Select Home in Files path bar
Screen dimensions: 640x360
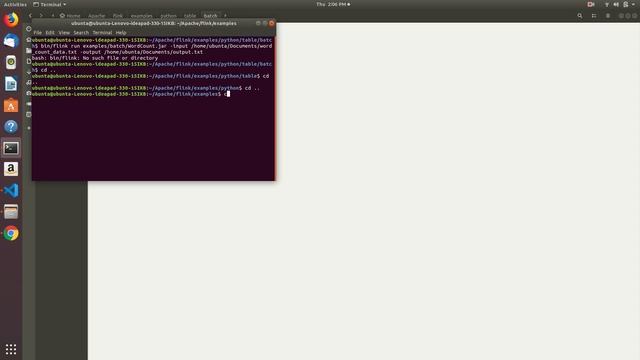(x=70, y=16)
